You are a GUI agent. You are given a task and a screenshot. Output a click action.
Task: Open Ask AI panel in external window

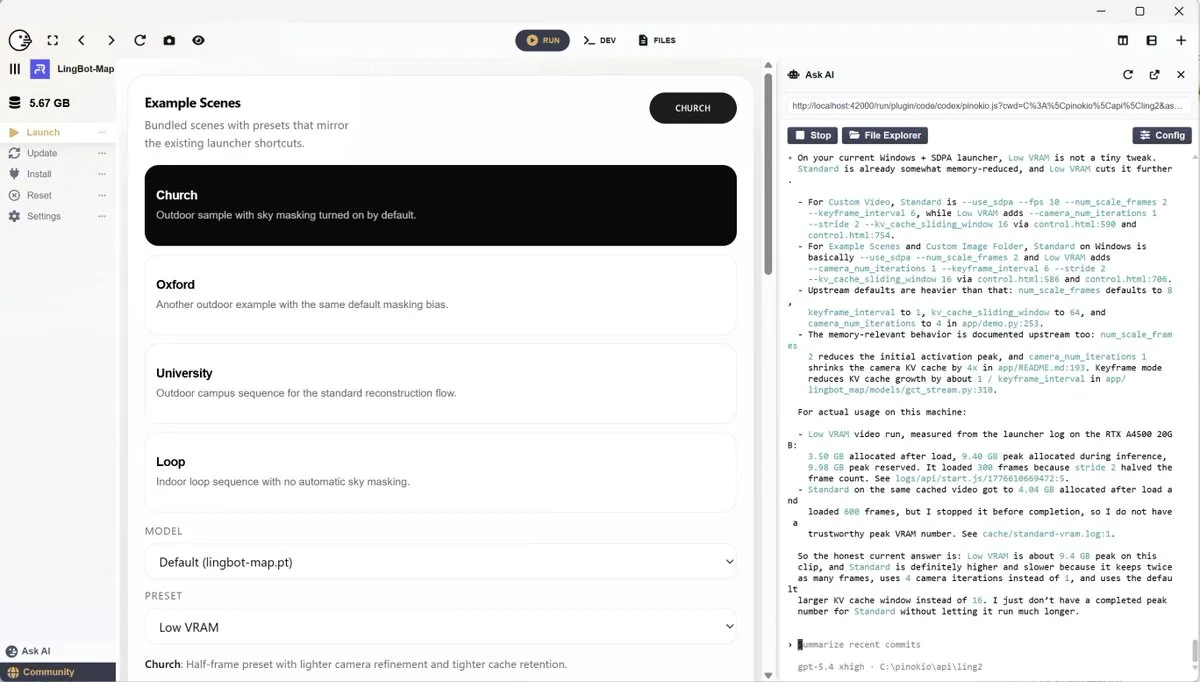[x=1154, y=75]
